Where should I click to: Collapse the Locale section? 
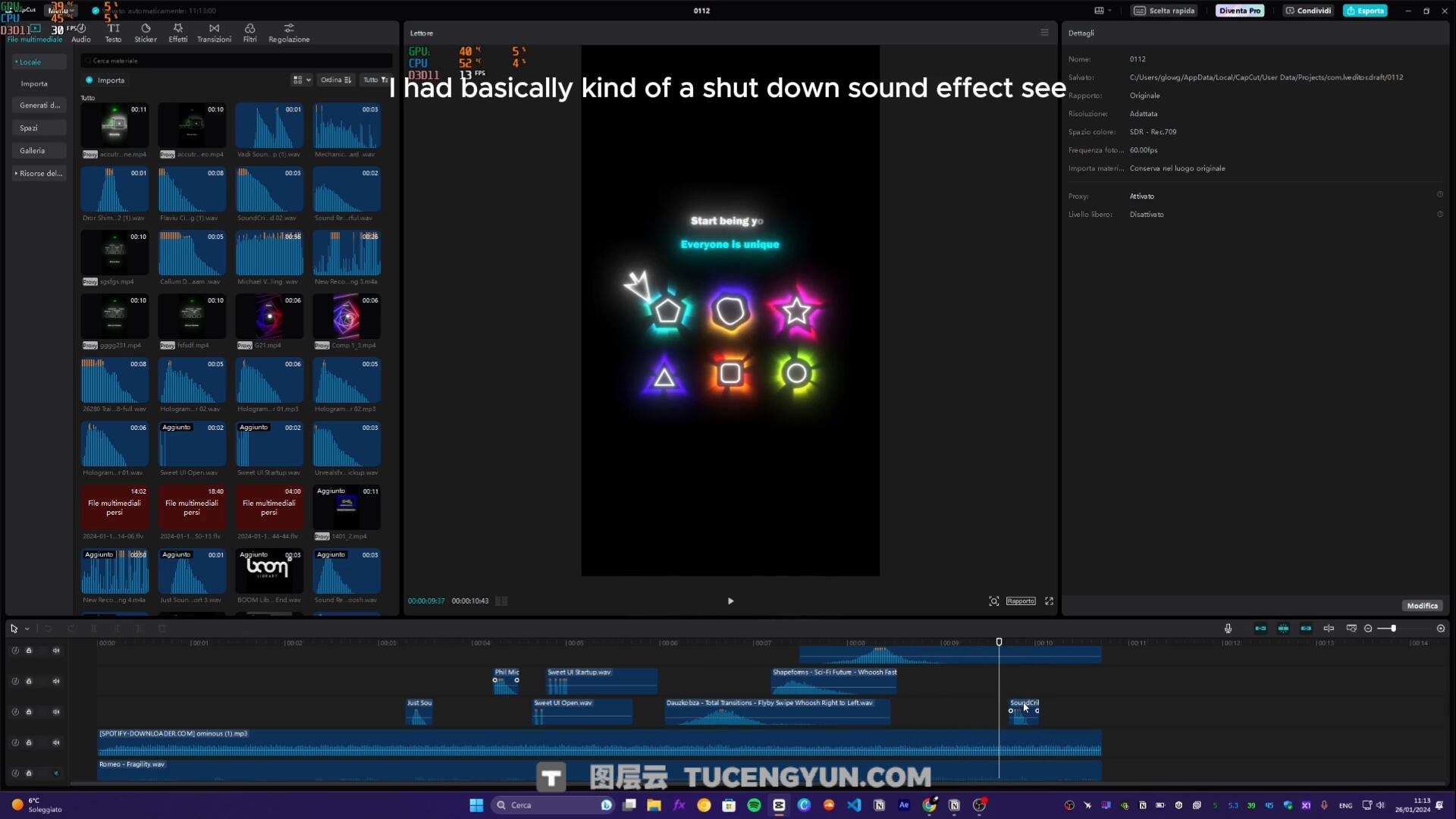pos(39,61)
